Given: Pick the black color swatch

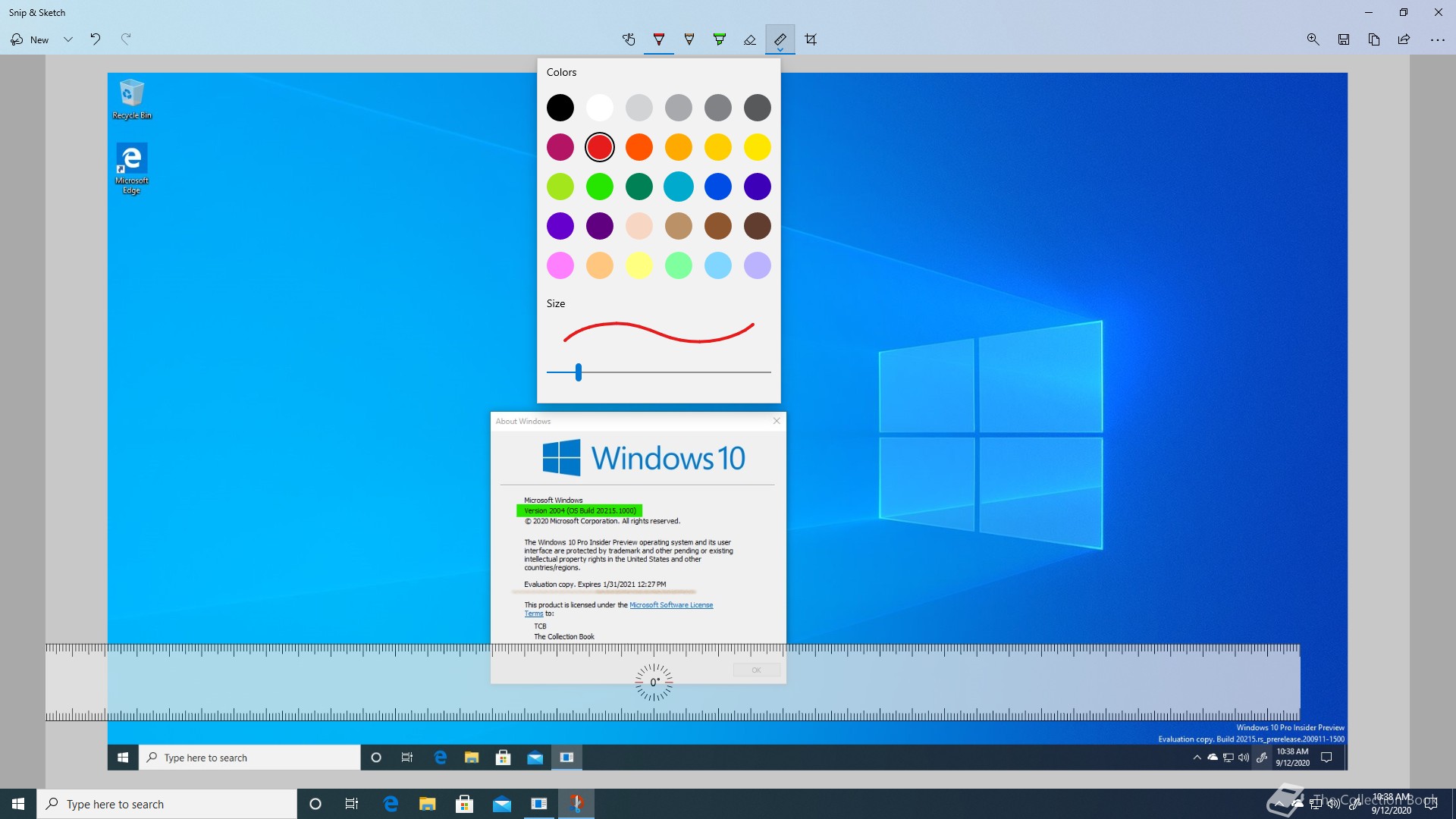Looking at the screenshot, I should [560, 108].
